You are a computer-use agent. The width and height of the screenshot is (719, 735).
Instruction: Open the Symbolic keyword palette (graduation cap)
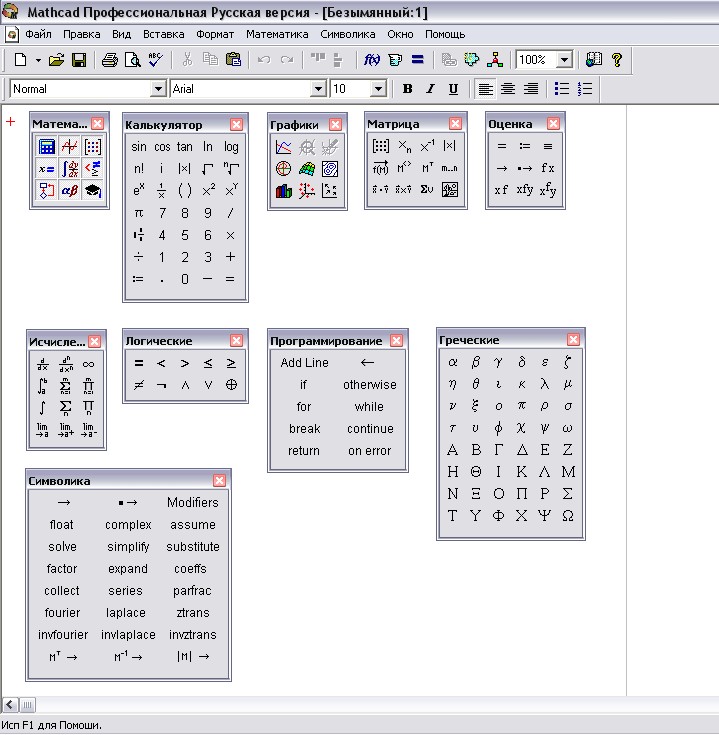(x=92, y=191)
